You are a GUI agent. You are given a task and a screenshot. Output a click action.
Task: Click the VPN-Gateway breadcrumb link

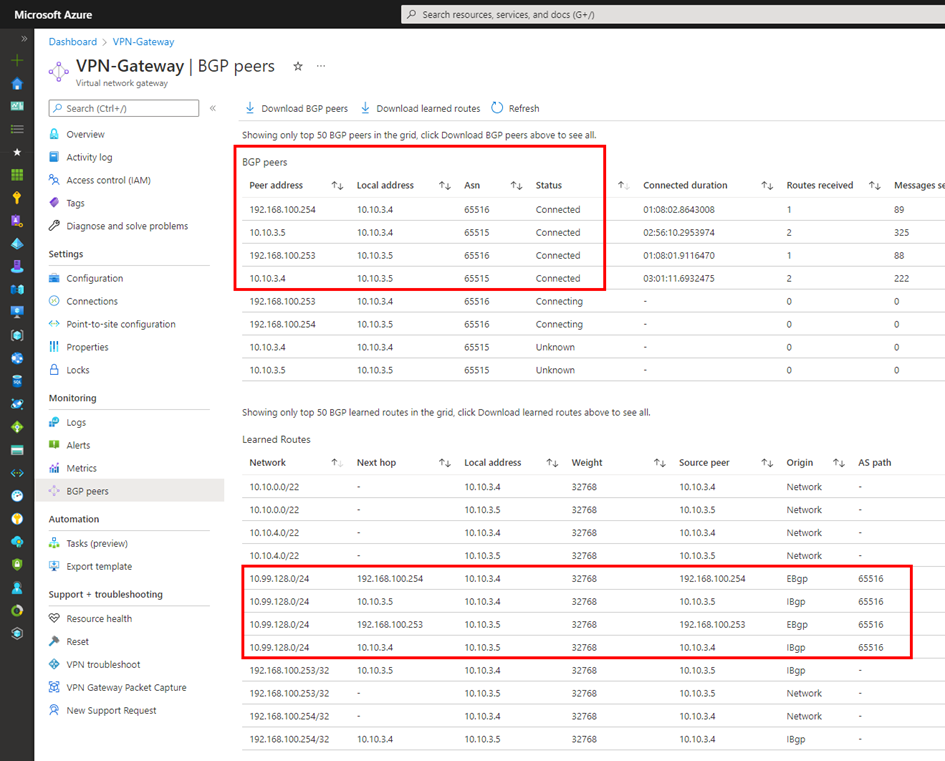tap(143, 42)
